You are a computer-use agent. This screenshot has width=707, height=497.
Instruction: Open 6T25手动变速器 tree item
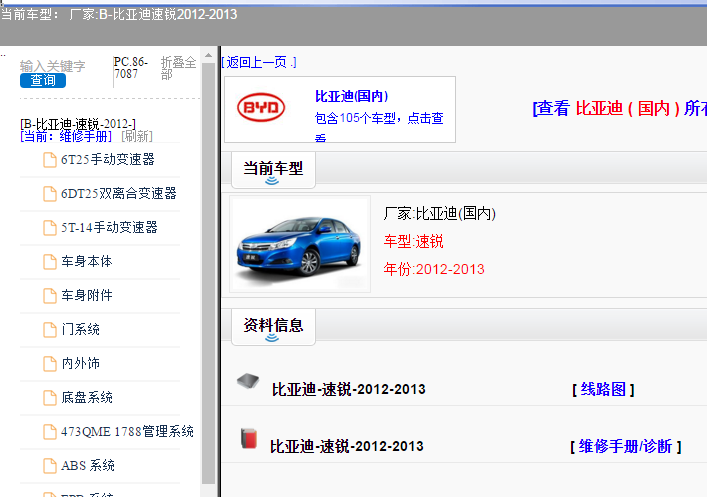(108, 159)
